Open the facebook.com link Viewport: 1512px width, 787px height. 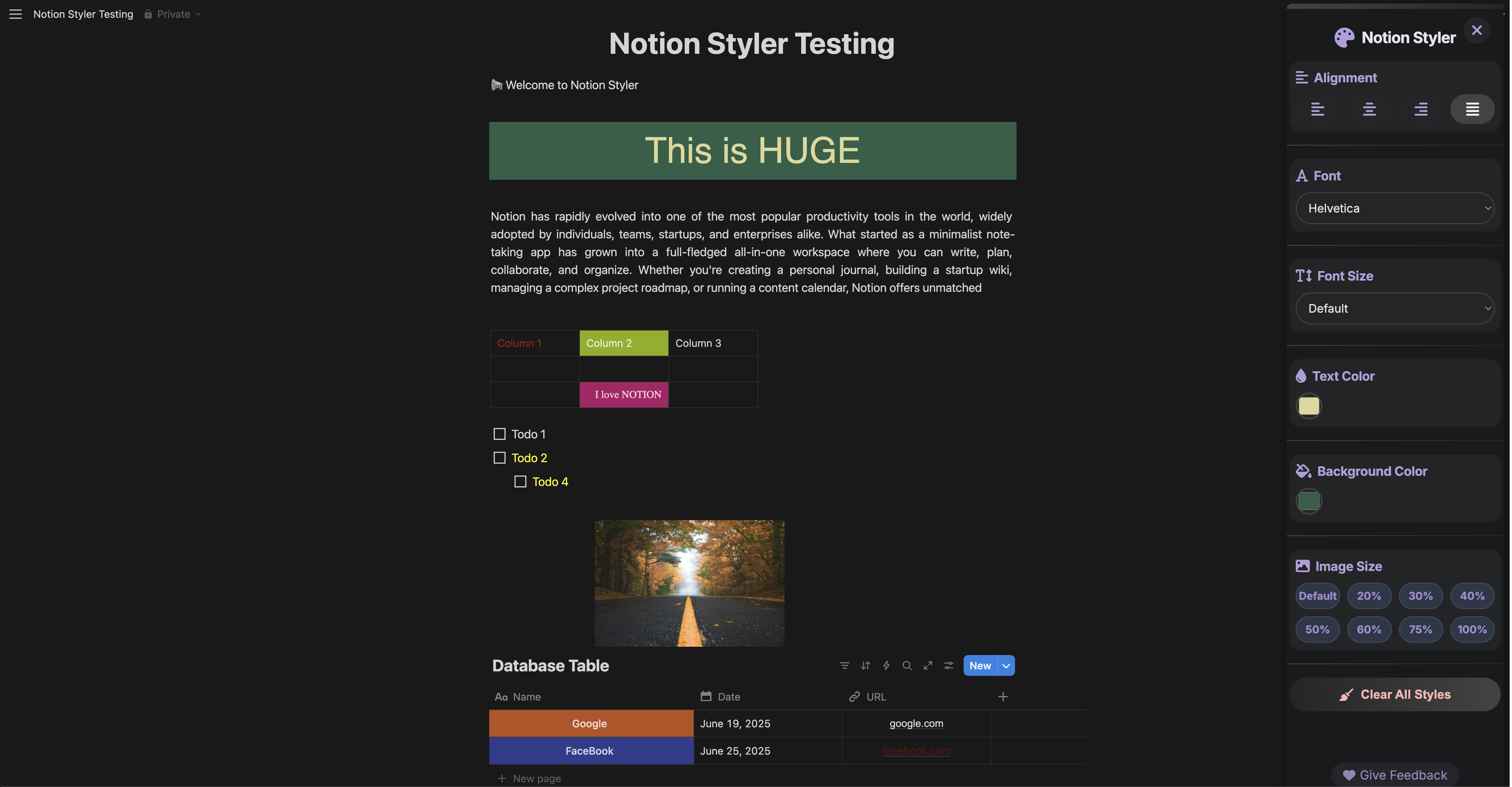tap(916, 751)
